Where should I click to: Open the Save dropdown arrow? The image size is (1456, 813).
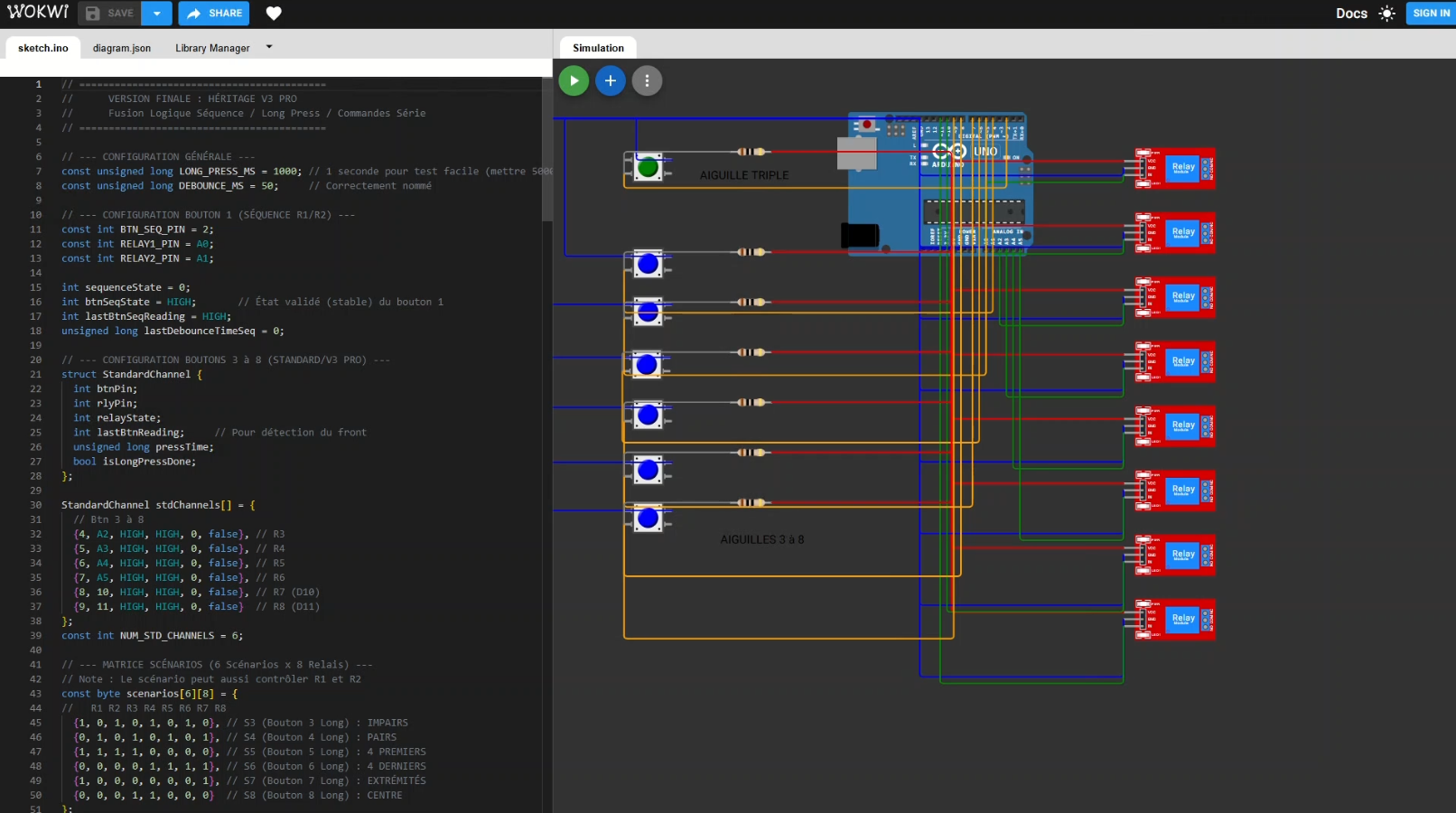[157, 14]
